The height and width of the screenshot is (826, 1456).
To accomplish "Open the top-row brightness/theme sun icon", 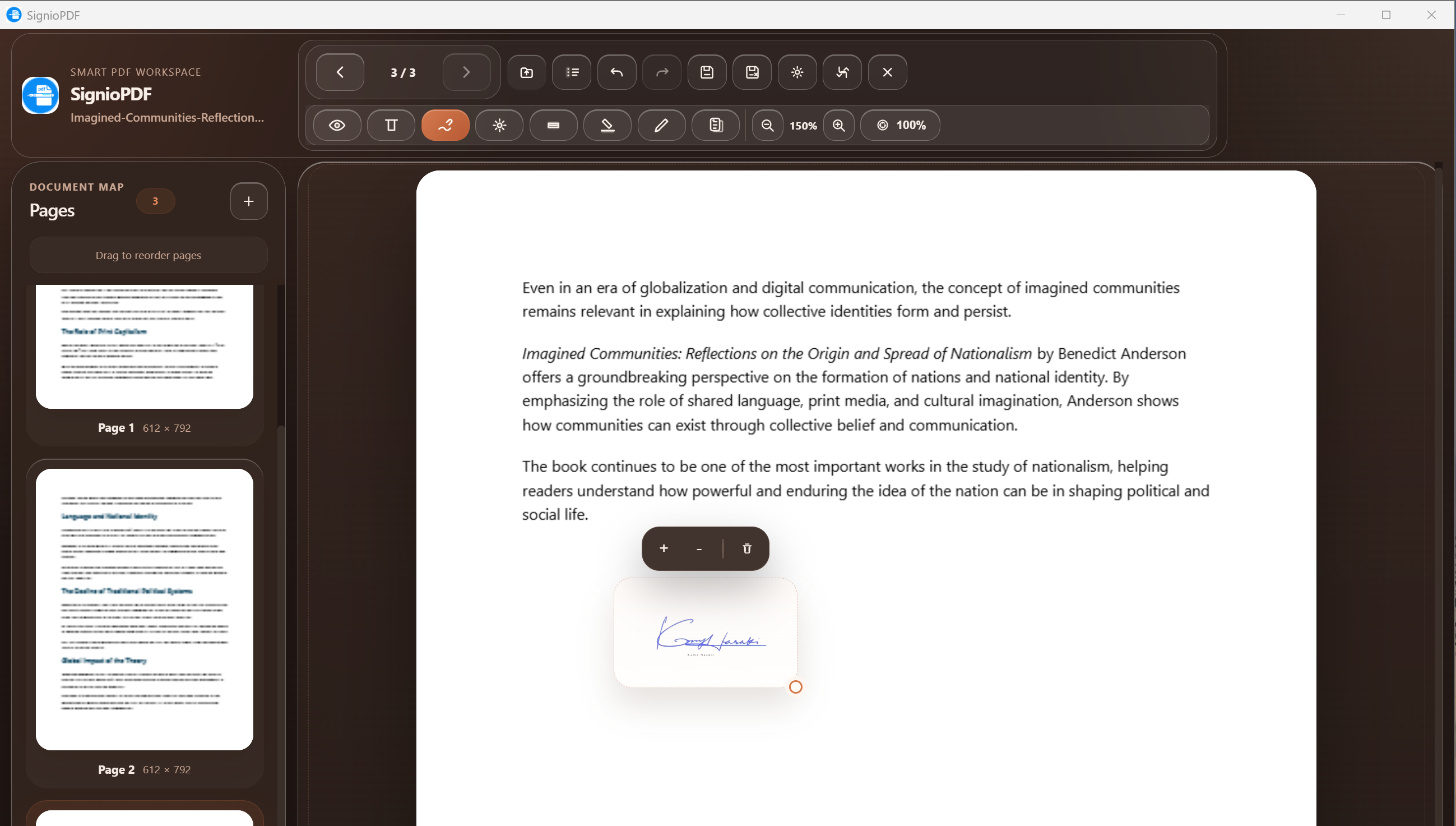I will (x=797, y=72).
